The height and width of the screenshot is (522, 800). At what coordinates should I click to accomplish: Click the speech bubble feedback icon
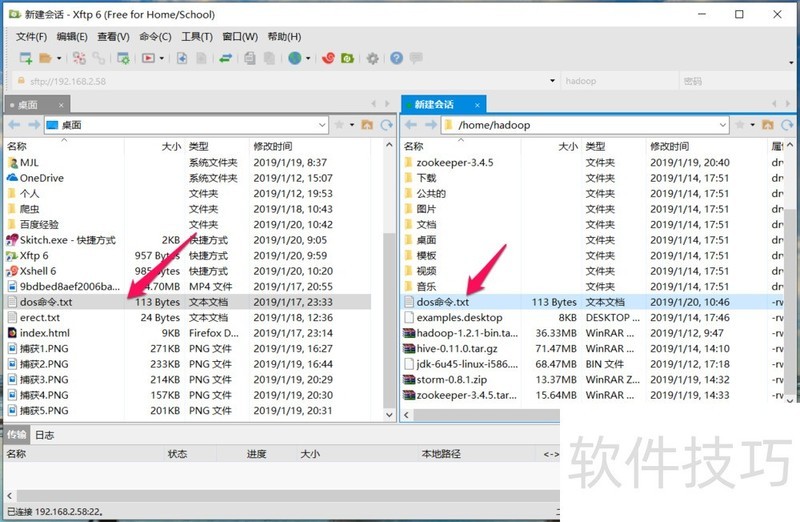coord(416,58)
